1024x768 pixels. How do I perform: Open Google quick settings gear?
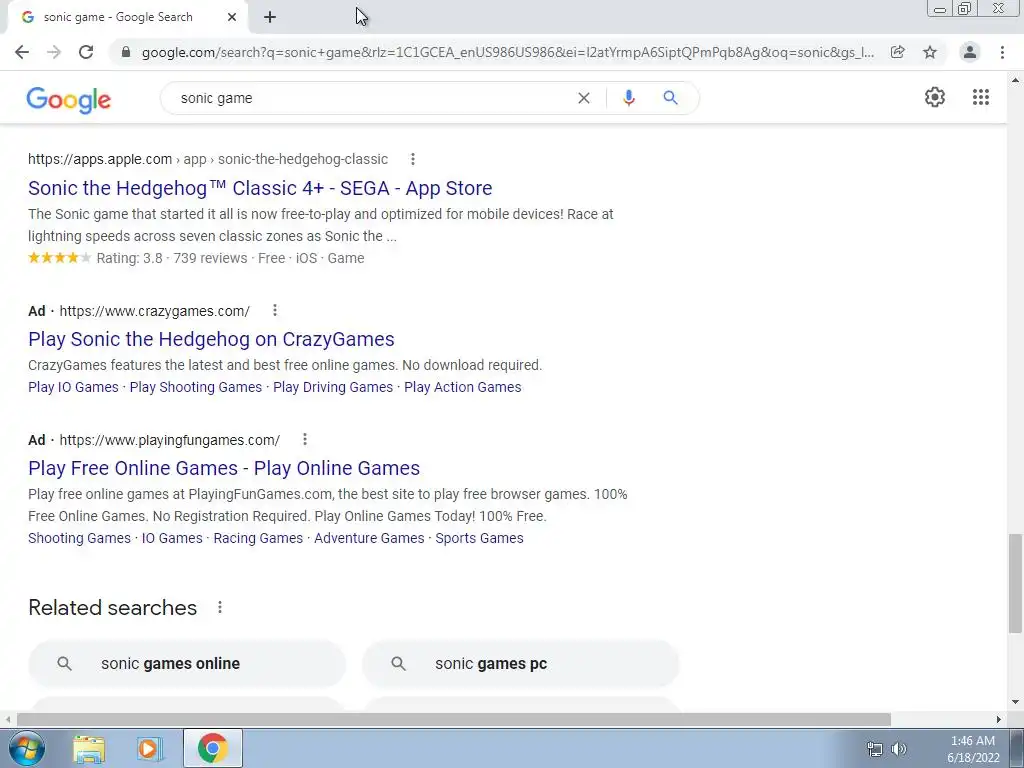[935, 97]
